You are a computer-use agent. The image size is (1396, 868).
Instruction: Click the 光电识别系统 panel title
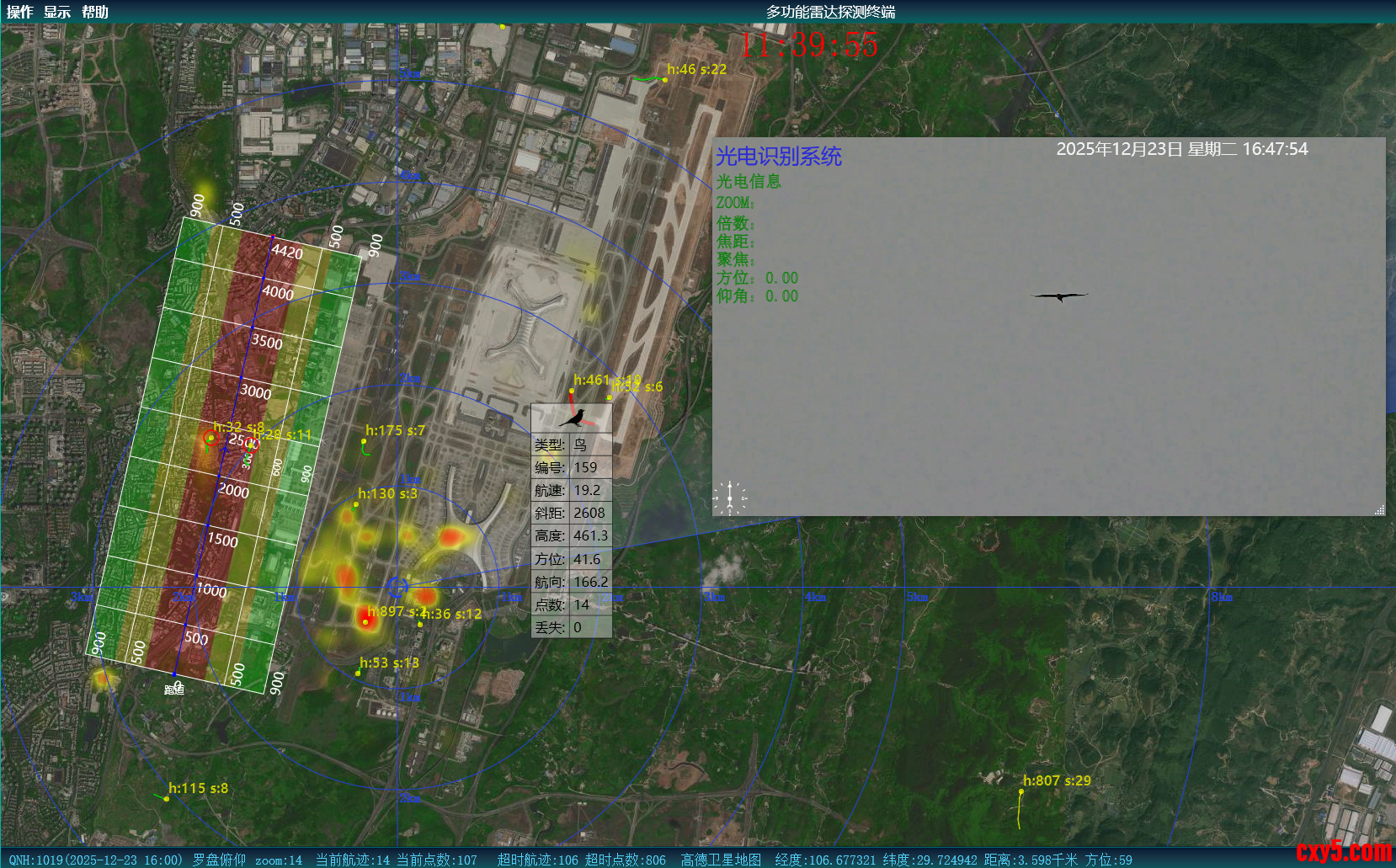(x=778, y=157)
